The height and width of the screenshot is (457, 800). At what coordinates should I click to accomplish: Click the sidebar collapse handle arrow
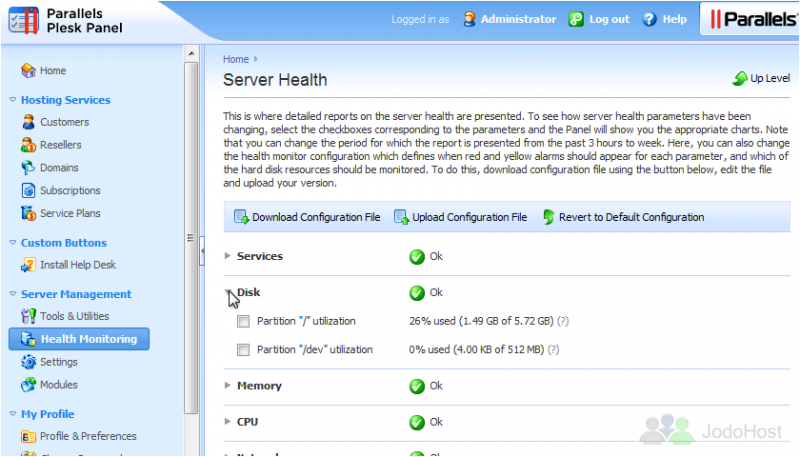pyautogui.click(x=202, y=251)
